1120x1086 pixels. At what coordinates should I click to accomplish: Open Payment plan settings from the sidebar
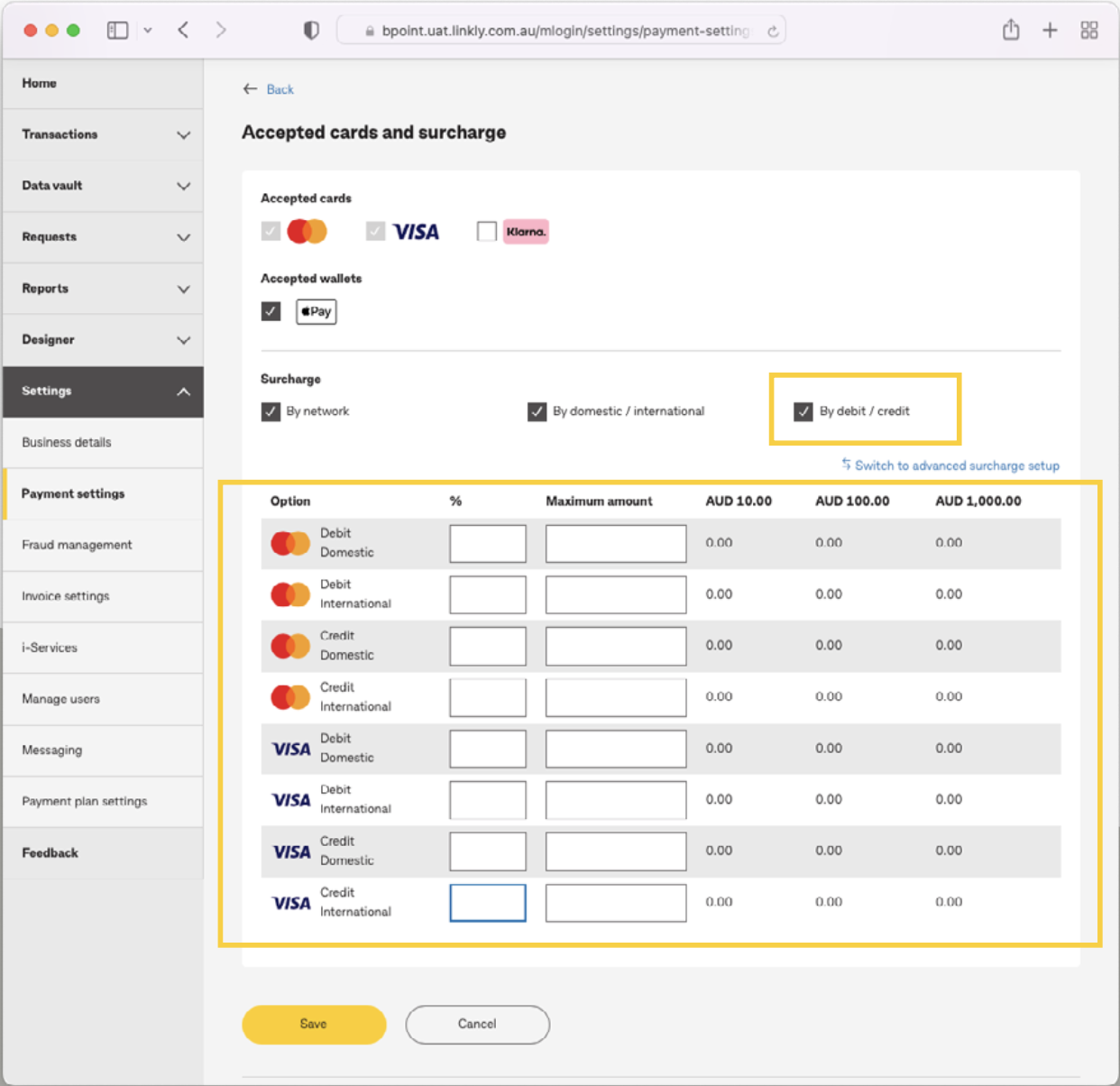85,801
